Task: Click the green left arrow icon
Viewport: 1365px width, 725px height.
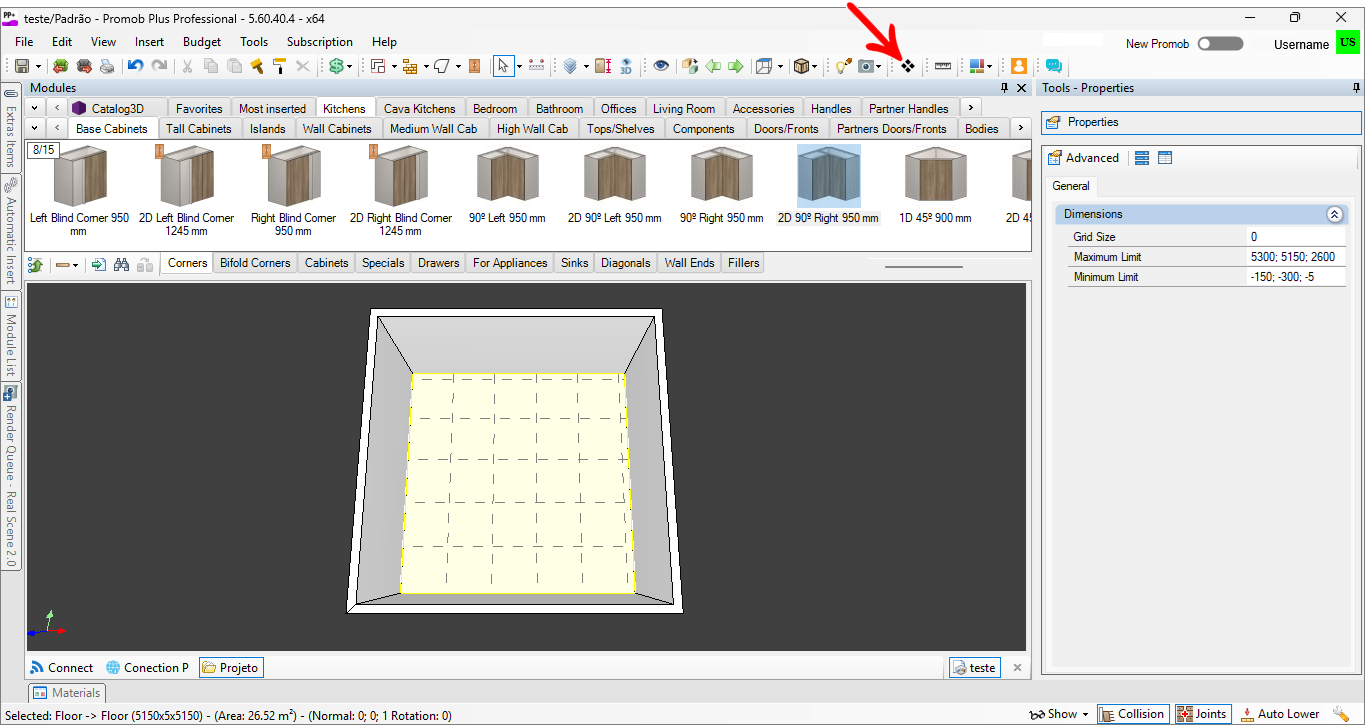Action: click(713, 66)
